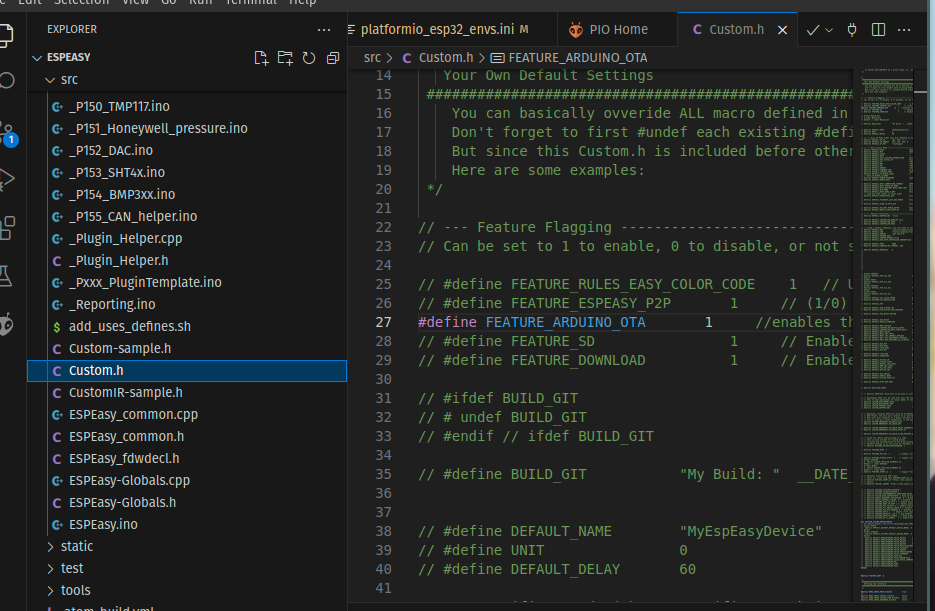The image size is (935, 611).
Task: Refresh the Explorer file tree
Action: [308, 58]
